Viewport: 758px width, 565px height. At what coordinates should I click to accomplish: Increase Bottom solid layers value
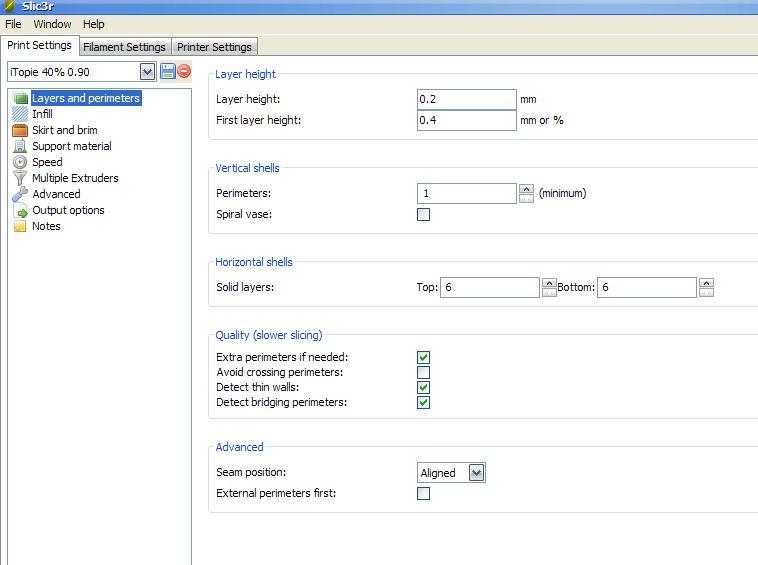click(x=706, y=283)
